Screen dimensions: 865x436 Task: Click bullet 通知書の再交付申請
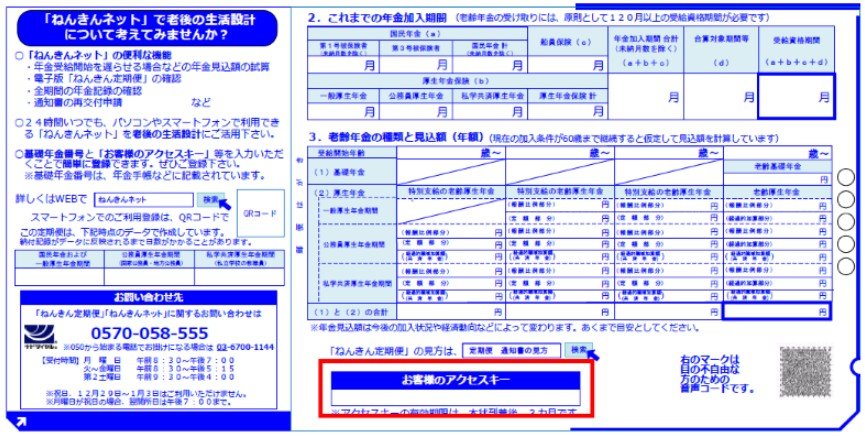[x=74, y=103]
